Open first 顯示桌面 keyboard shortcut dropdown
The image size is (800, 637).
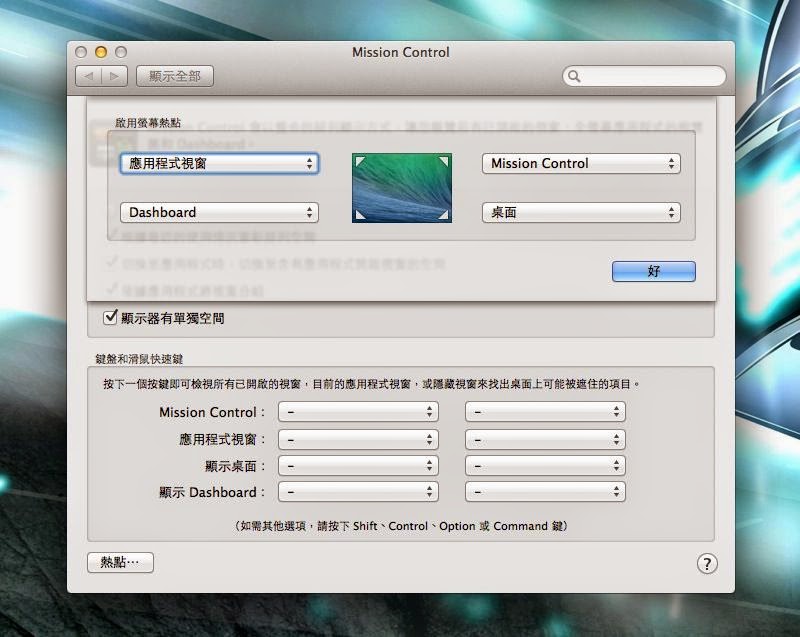click(x=358, y=466)
